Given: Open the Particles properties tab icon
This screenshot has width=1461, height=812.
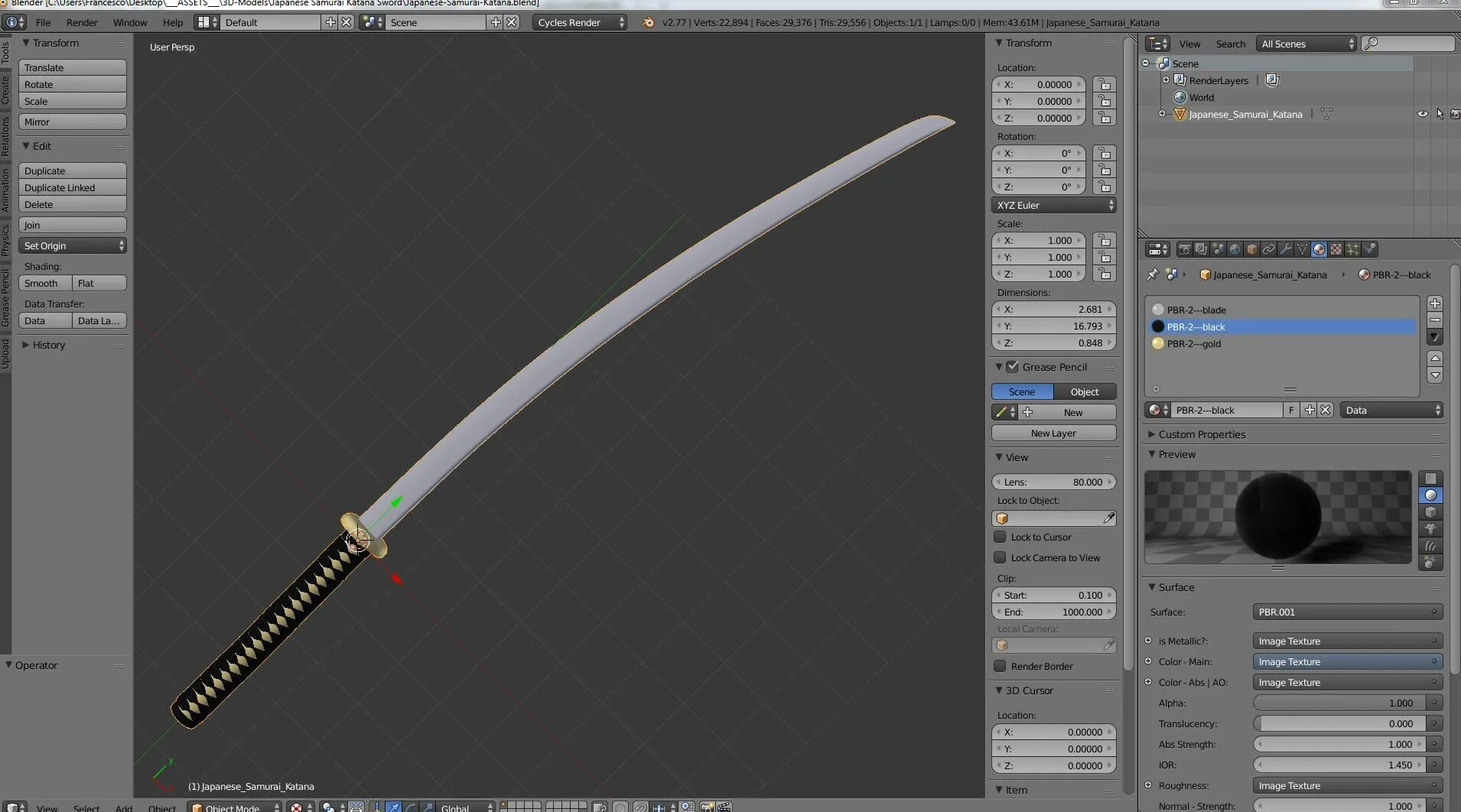Looking at the screenshot, I should (1352, 249).
